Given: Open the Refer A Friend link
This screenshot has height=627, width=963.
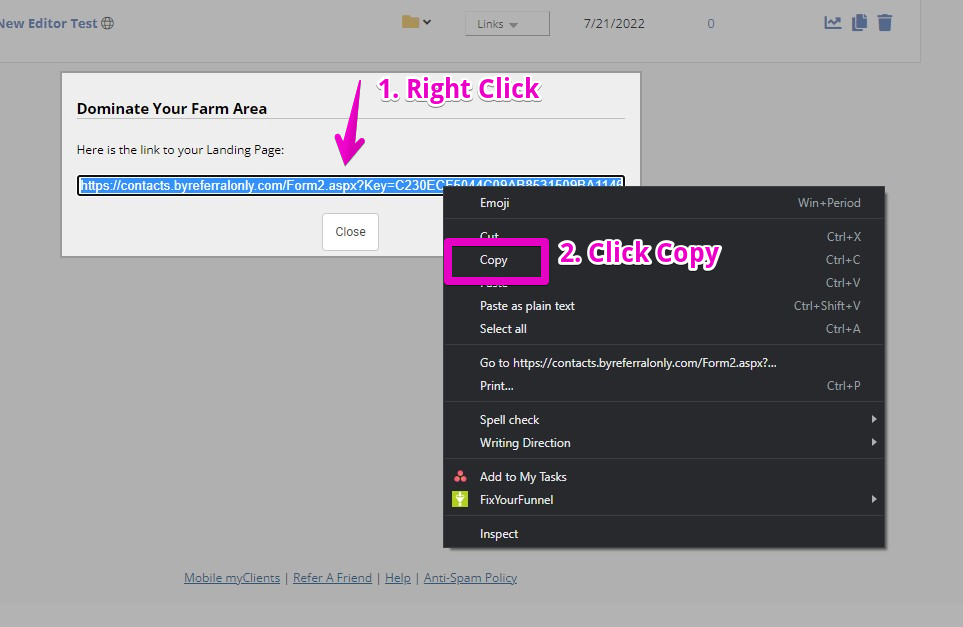Looking at the screenshot, I should [332, 578].
